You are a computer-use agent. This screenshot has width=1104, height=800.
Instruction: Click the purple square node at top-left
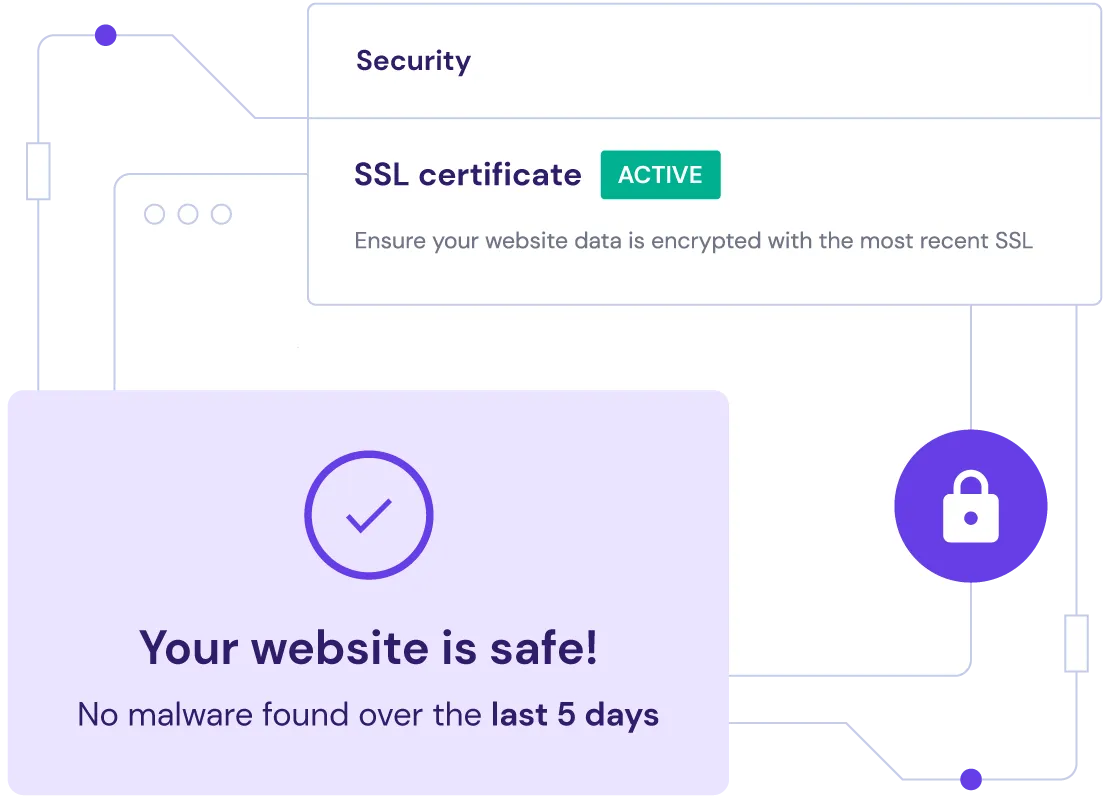point(106,37)
